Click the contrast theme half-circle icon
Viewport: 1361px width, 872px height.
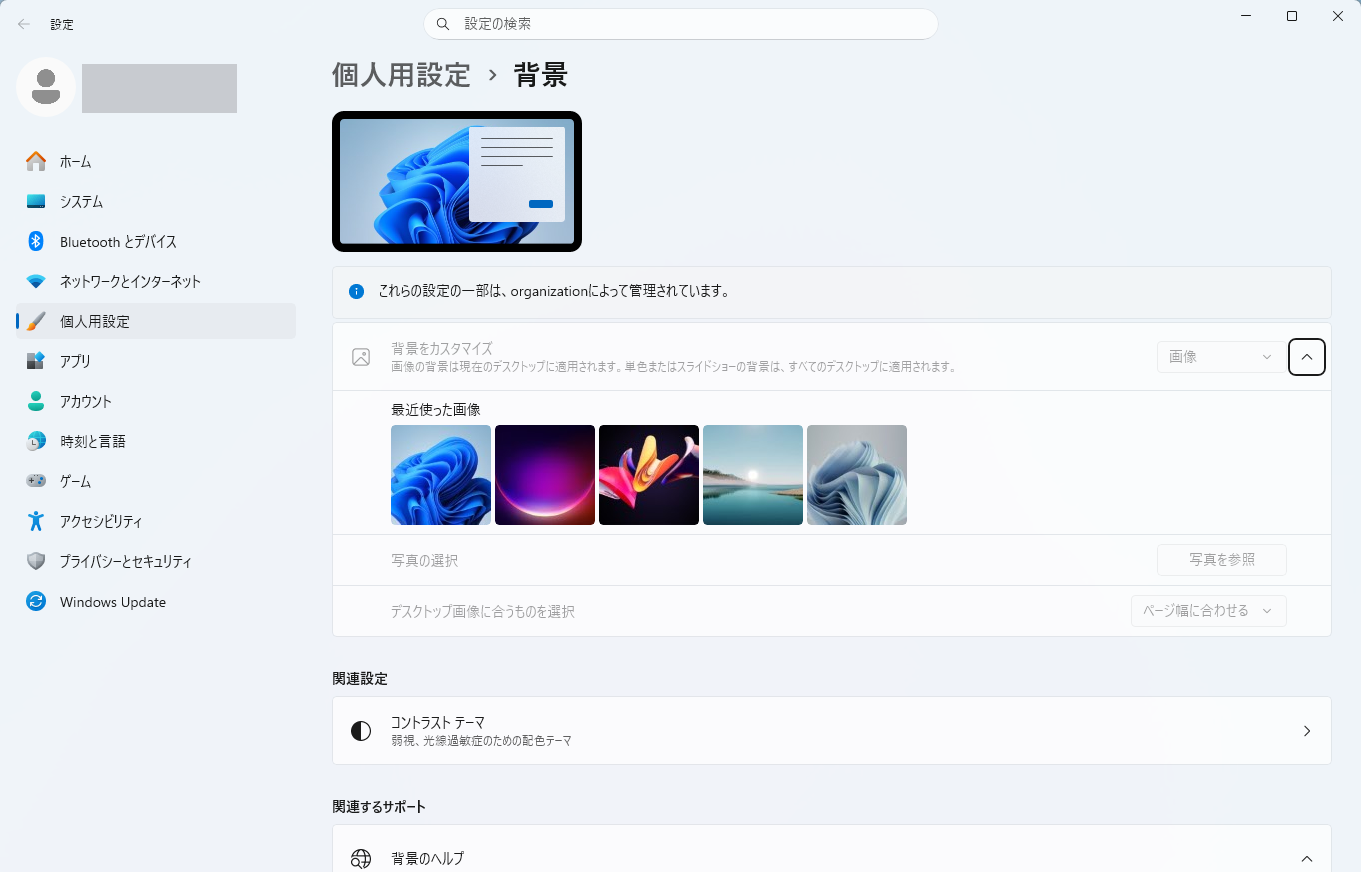[x=361, y=731]
